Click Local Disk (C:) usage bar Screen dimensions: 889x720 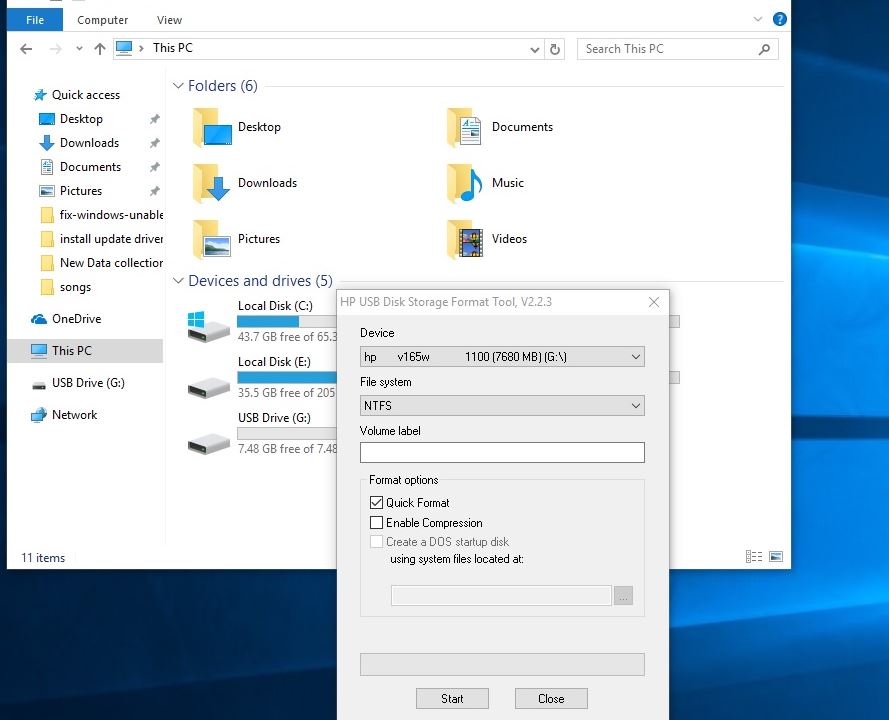[x=287, y=321]
